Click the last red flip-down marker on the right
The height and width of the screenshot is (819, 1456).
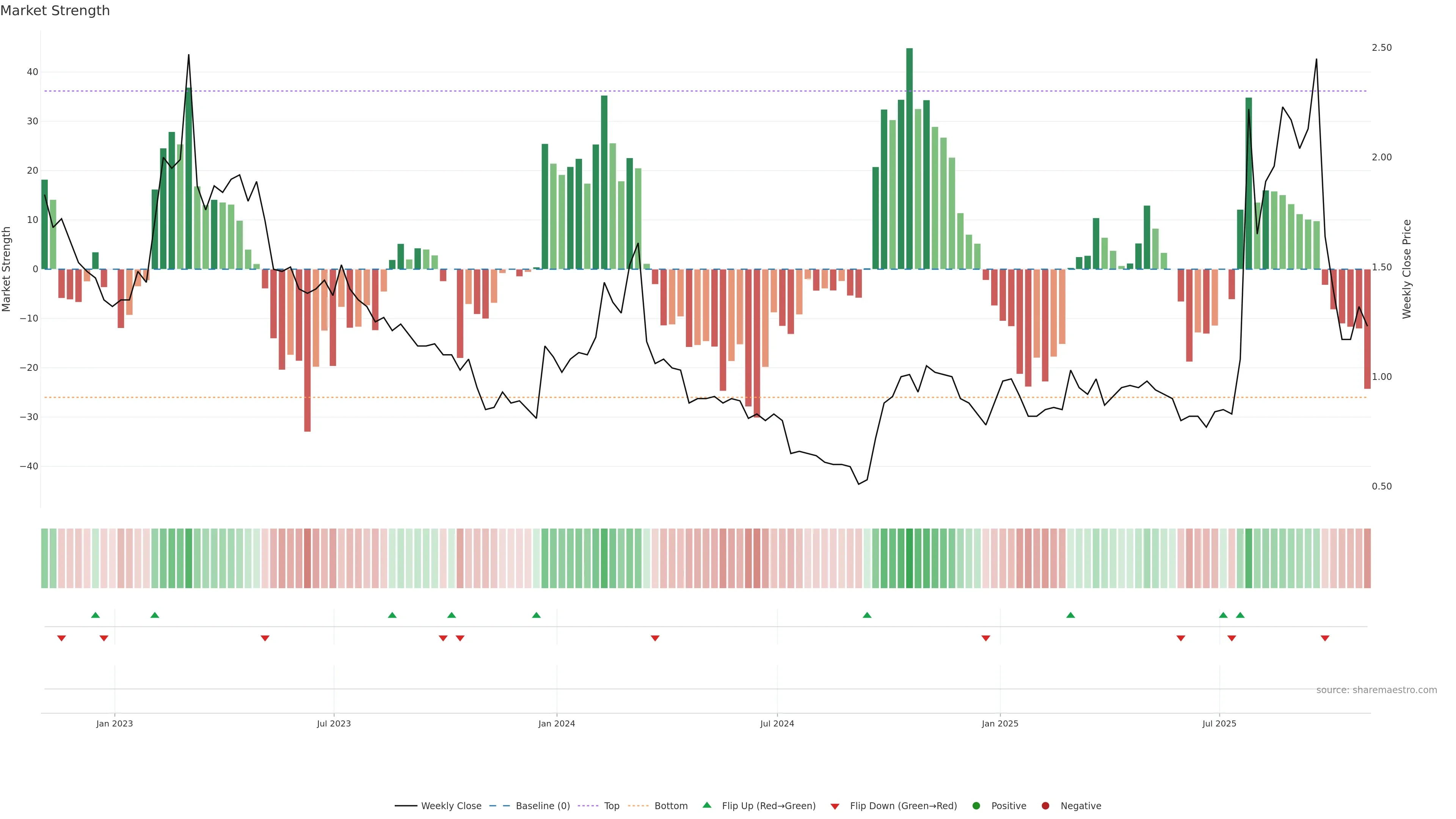[x=1325, y=638]
